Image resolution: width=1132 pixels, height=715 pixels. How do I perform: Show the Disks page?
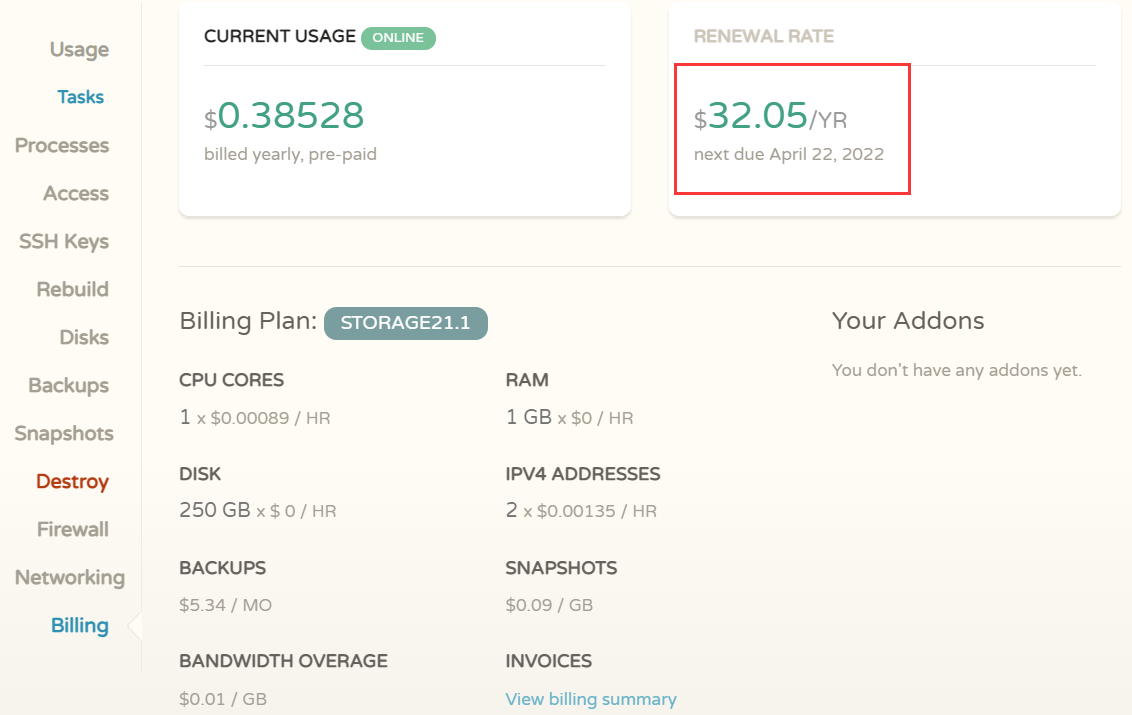(x=84, y=337)
